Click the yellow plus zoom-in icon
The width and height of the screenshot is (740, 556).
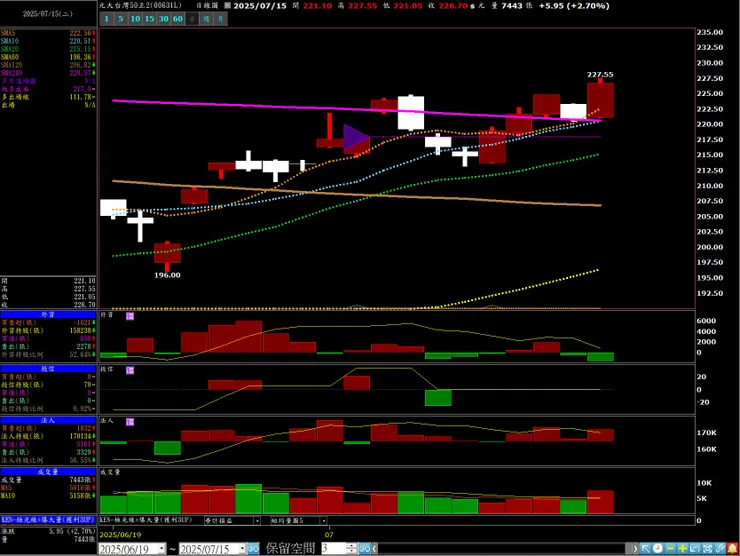[x=682, y=548]
